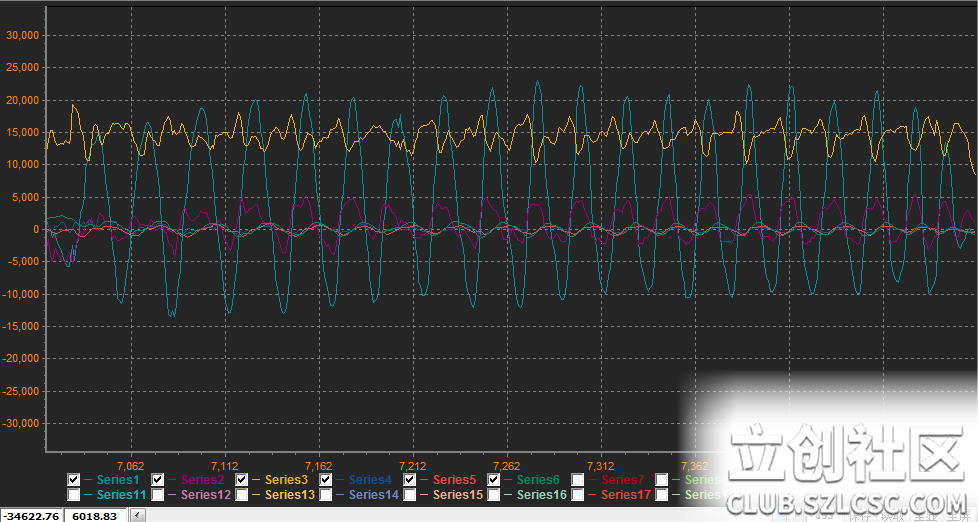The width and height of the screenshot is (978, 522).
Task: Click the Series3 legend label
Action: pyautogui.click(x=286, y=480)
